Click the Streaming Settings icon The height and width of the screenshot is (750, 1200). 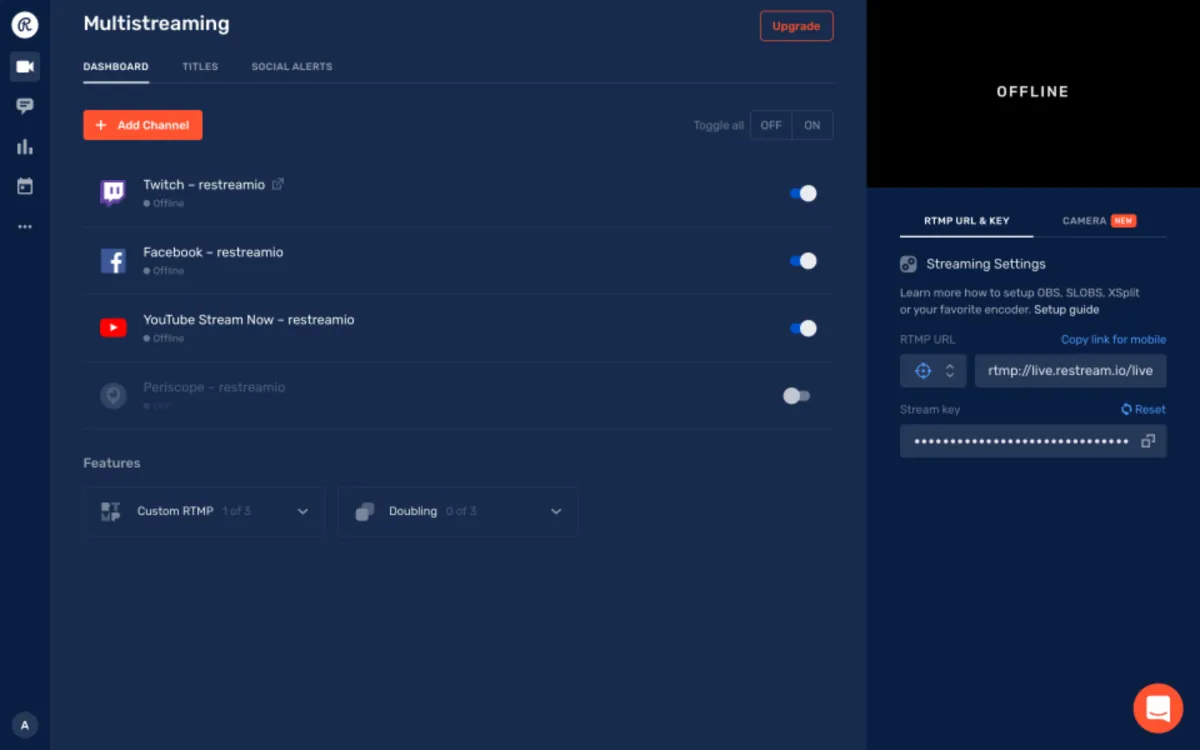908,264
